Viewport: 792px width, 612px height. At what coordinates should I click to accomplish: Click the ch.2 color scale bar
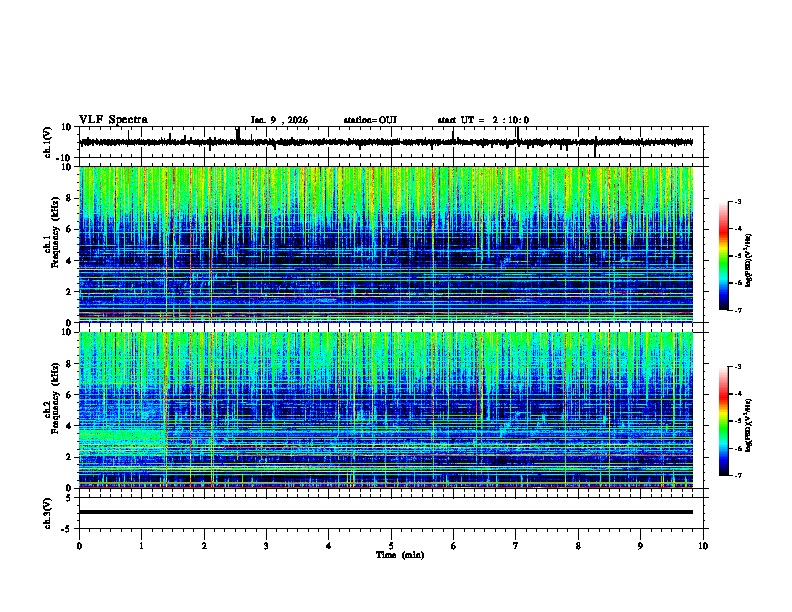[724, 421]
